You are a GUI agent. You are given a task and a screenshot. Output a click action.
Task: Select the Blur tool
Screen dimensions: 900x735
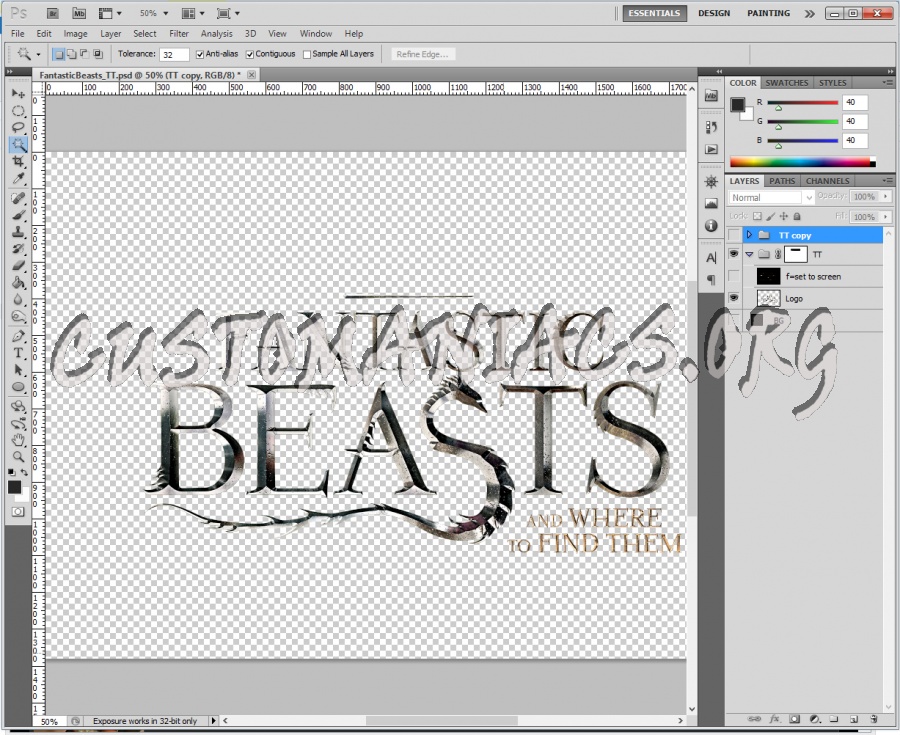point(18,300)
